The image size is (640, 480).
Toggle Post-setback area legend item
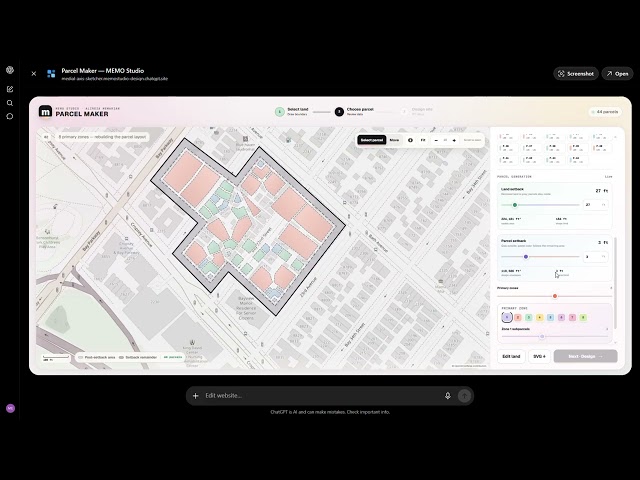pos(97,357)
